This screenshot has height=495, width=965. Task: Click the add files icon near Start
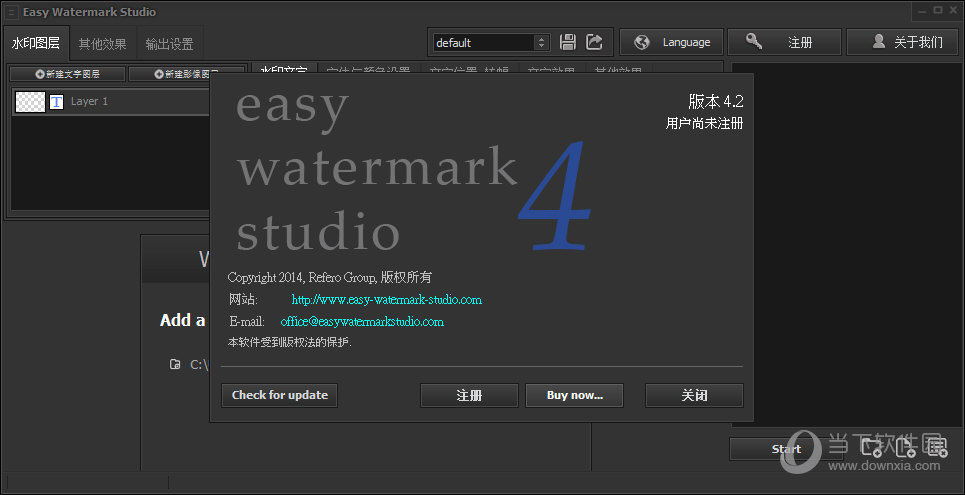(906, 446)
